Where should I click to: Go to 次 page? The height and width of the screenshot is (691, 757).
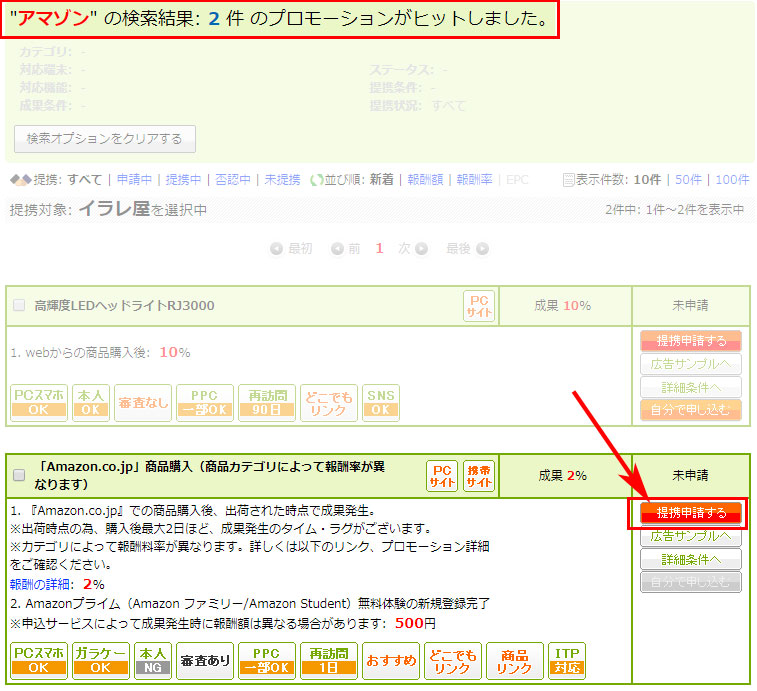pyautogui.click(x=413, y=249)
